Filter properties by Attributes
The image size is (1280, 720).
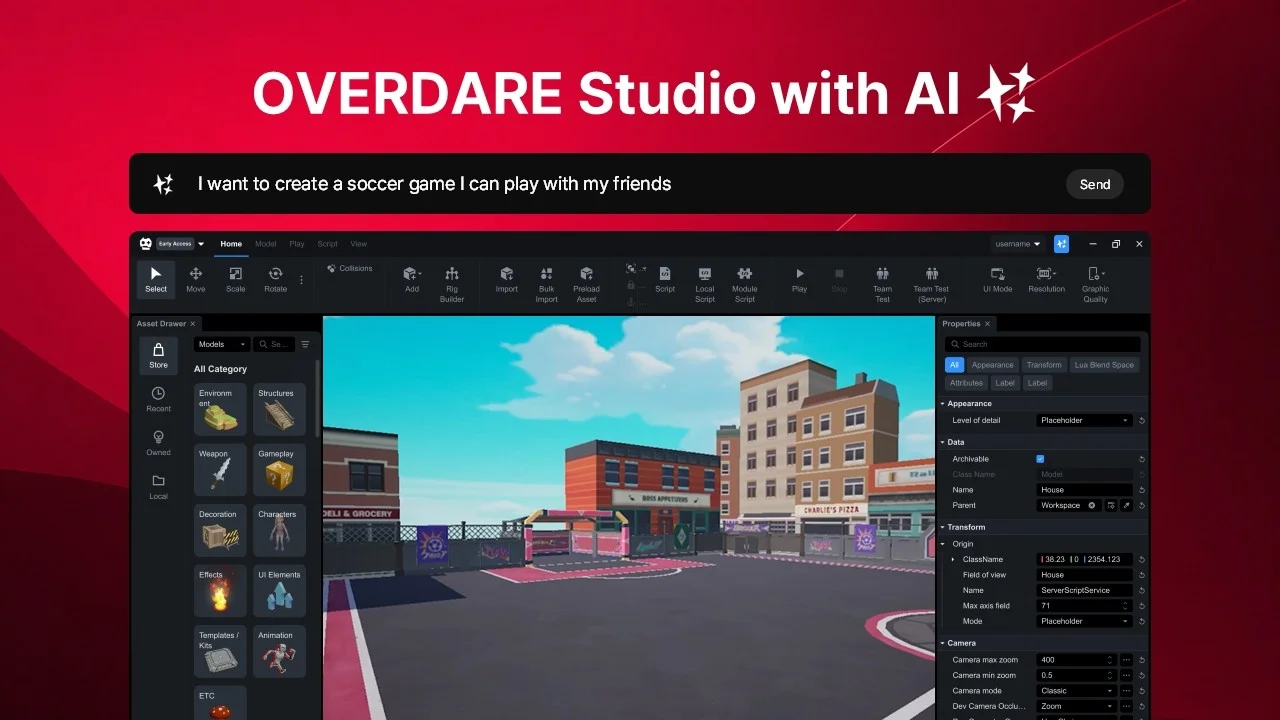966,383
